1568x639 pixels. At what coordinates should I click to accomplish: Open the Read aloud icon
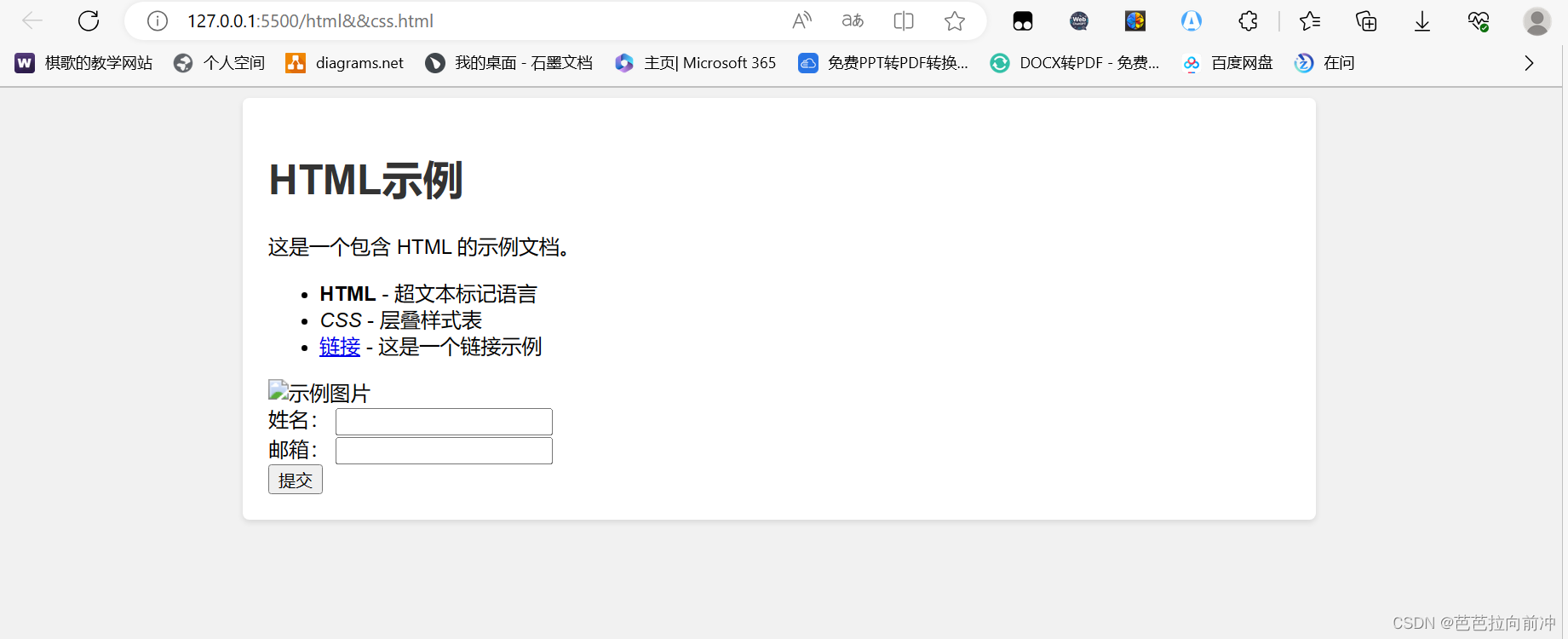pyautogui.click(x=801, y=20)
